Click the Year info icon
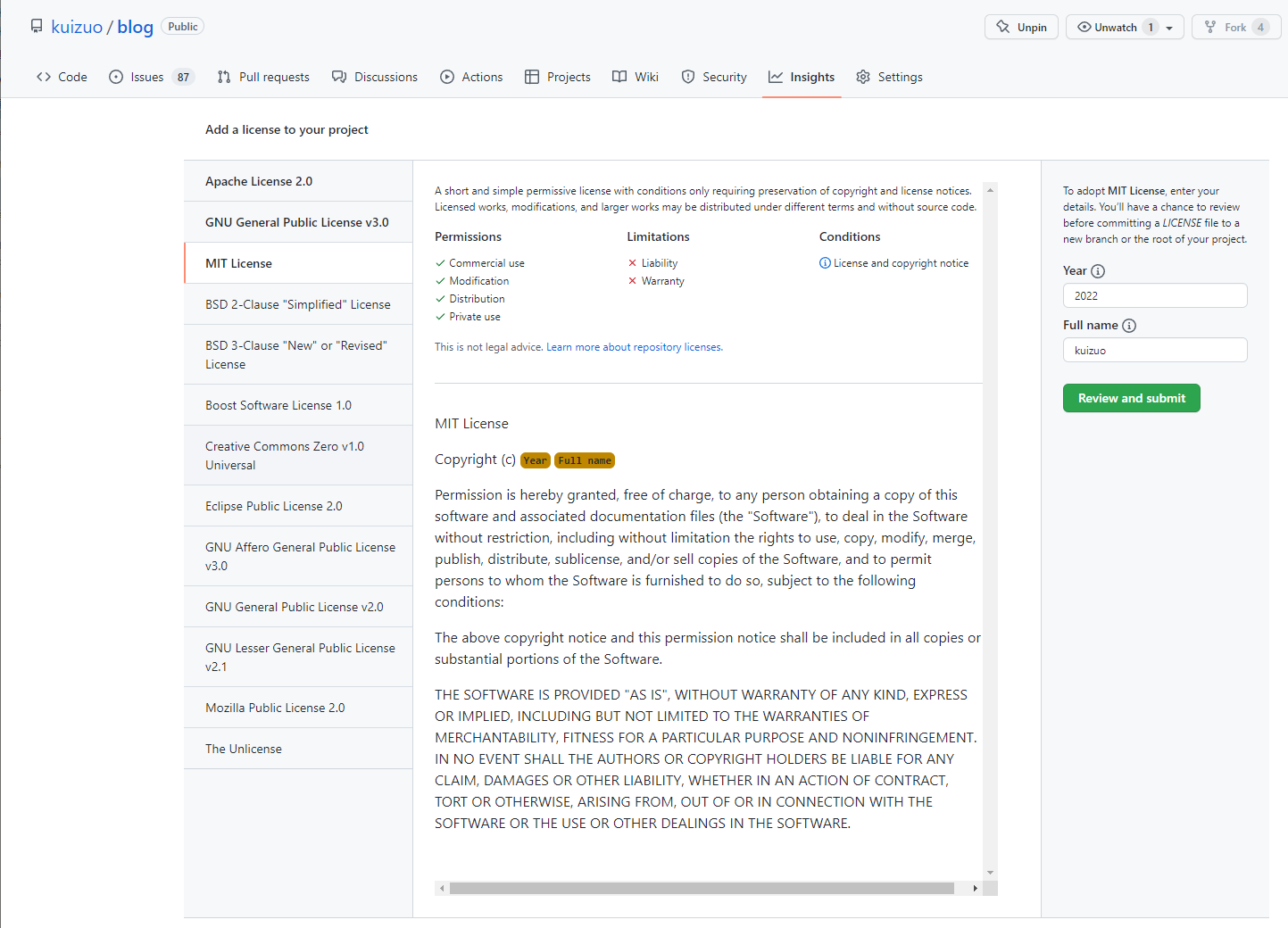 1098,271
